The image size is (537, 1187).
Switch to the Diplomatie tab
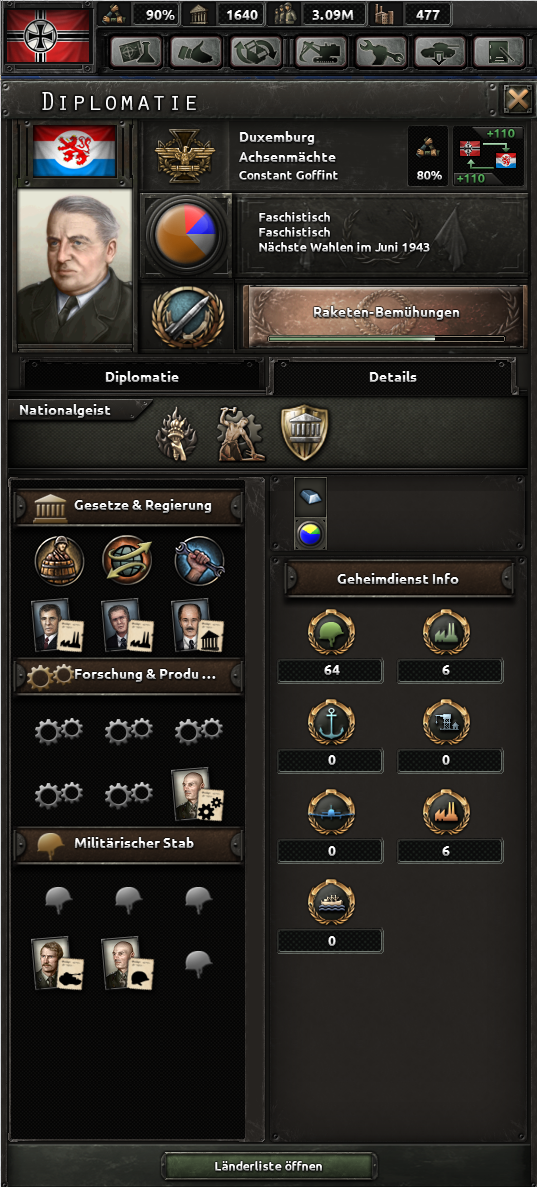142,377
